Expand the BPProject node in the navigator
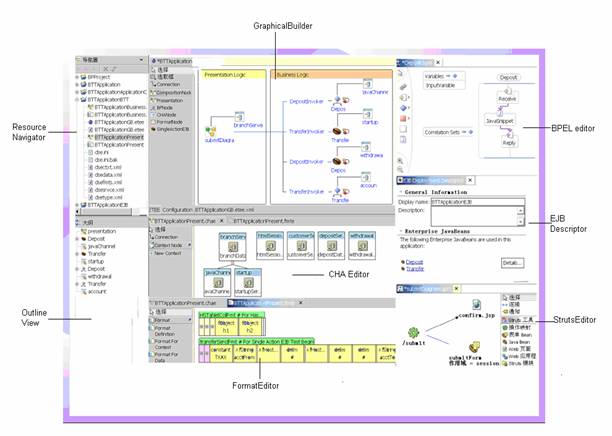 77,77
